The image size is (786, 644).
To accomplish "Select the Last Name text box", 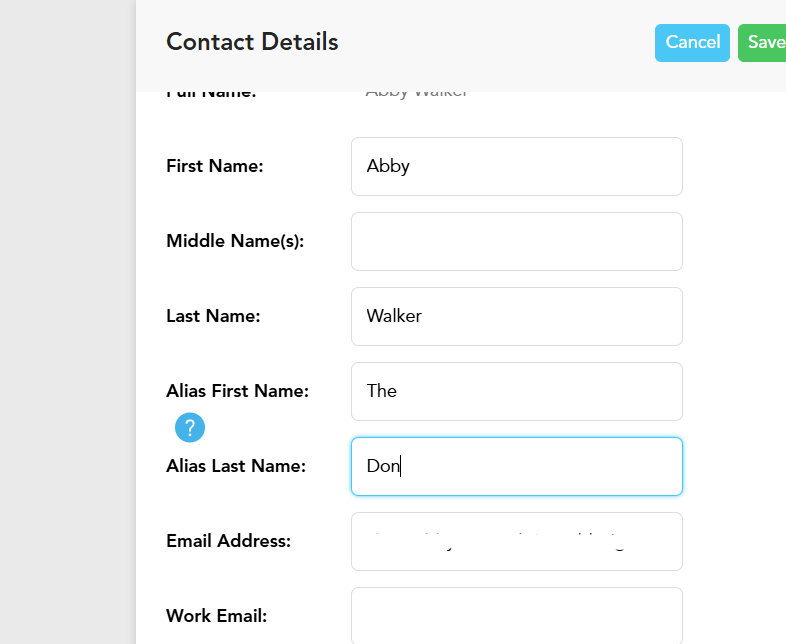I will click(x=516, y=317).
